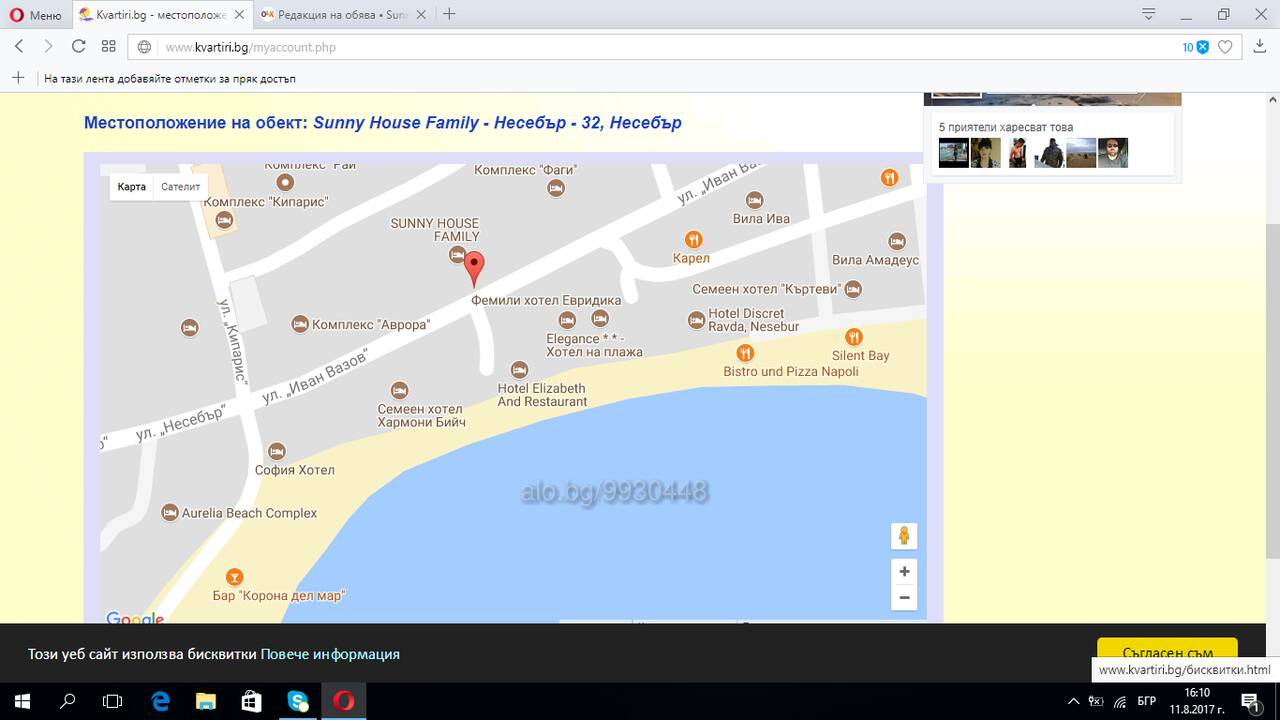Select the Hotel Elizabeth marker
1280x720 pixels.
pyautogui.click(x=519, y=370)
